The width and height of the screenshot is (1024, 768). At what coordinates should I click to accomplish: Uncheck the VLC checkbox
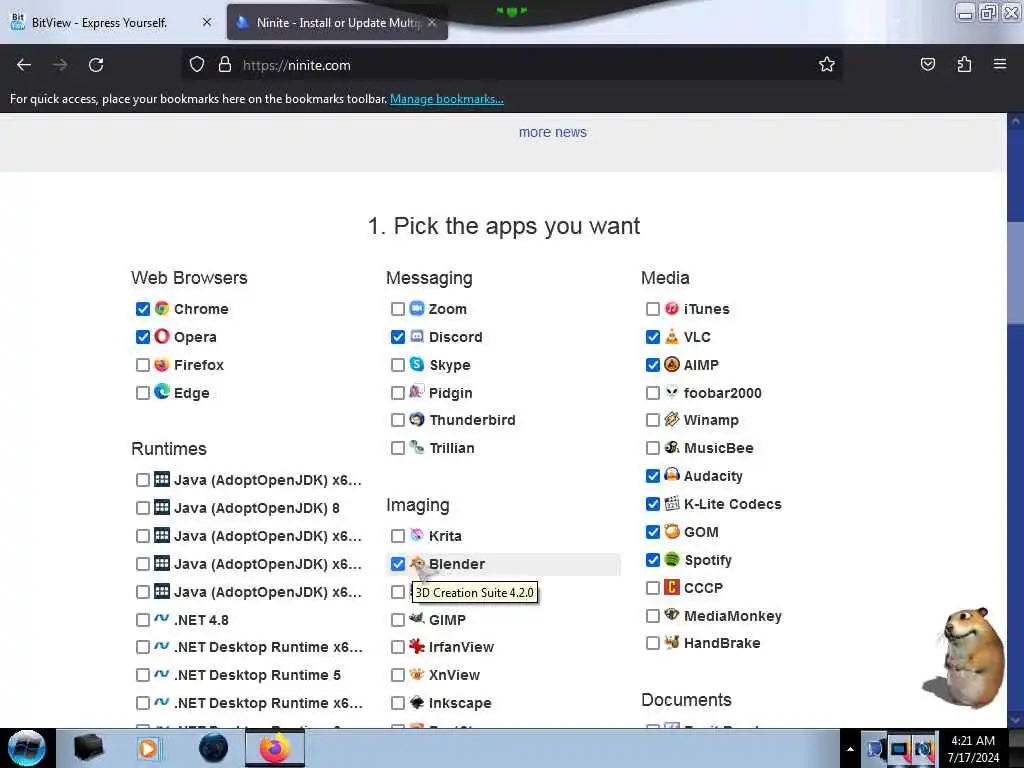click(x=652, y=337)
